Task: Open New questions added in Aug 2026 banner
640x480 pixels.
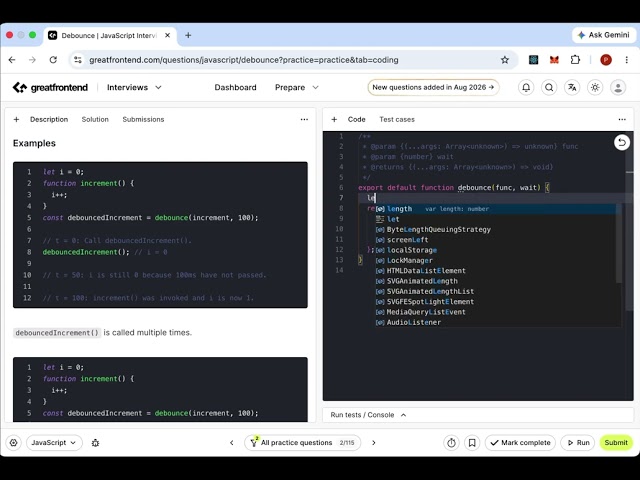Action: tap(433, 87)
